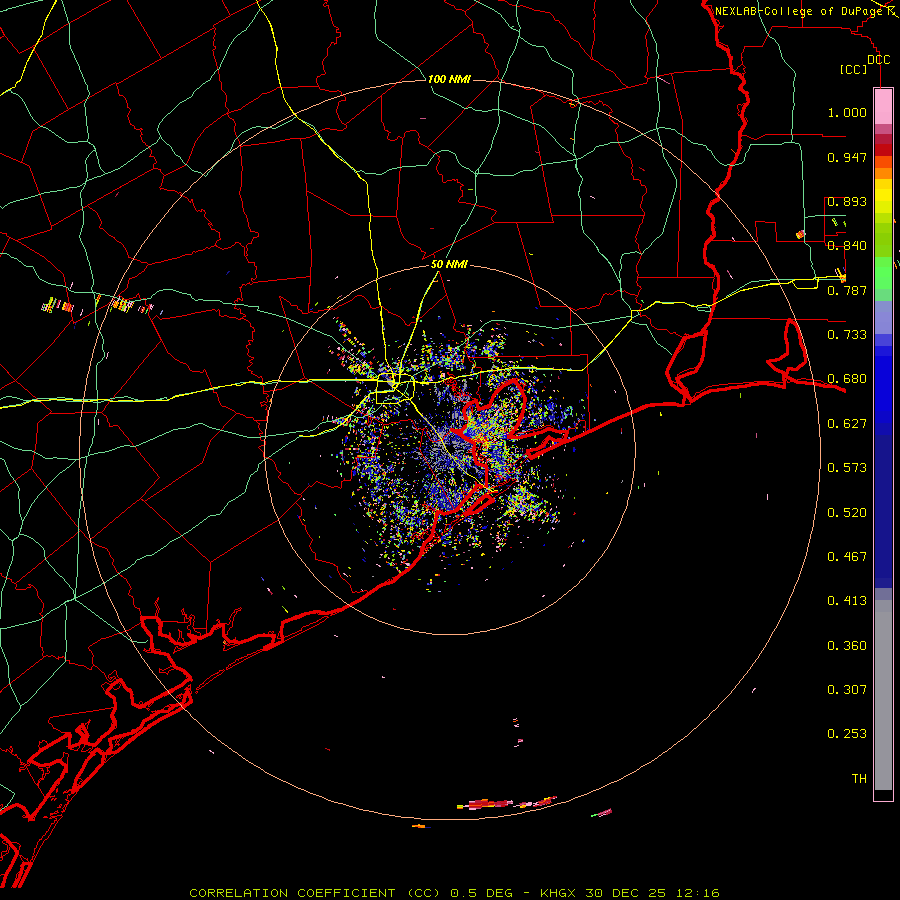Click the DCC product label
This screenshot has width=900, height=900.
pyautogui.click(x=879, y=60)
